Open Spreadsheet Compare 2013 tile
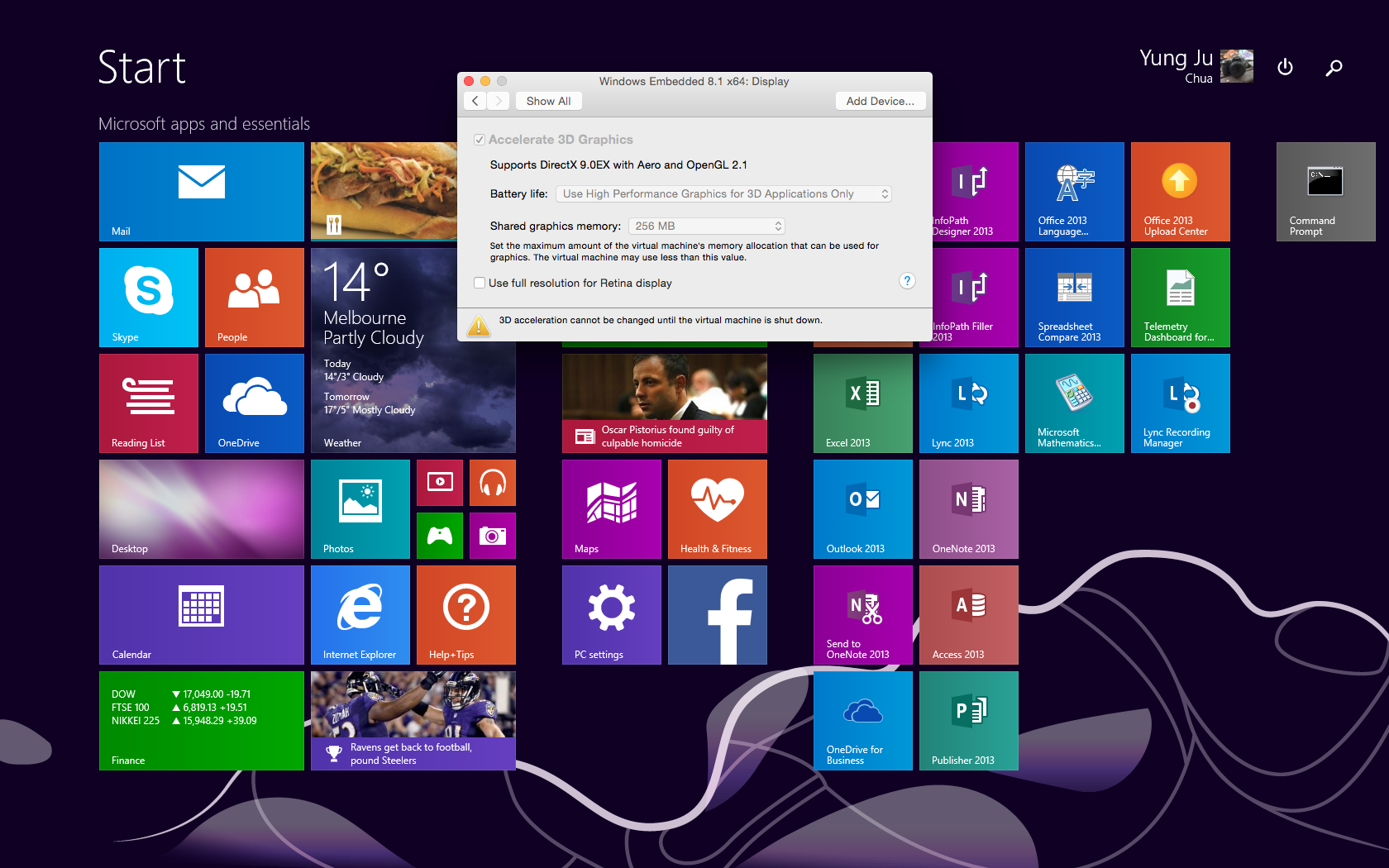This screenshot has width=1389, height=868. click(x=1075, y=298)
